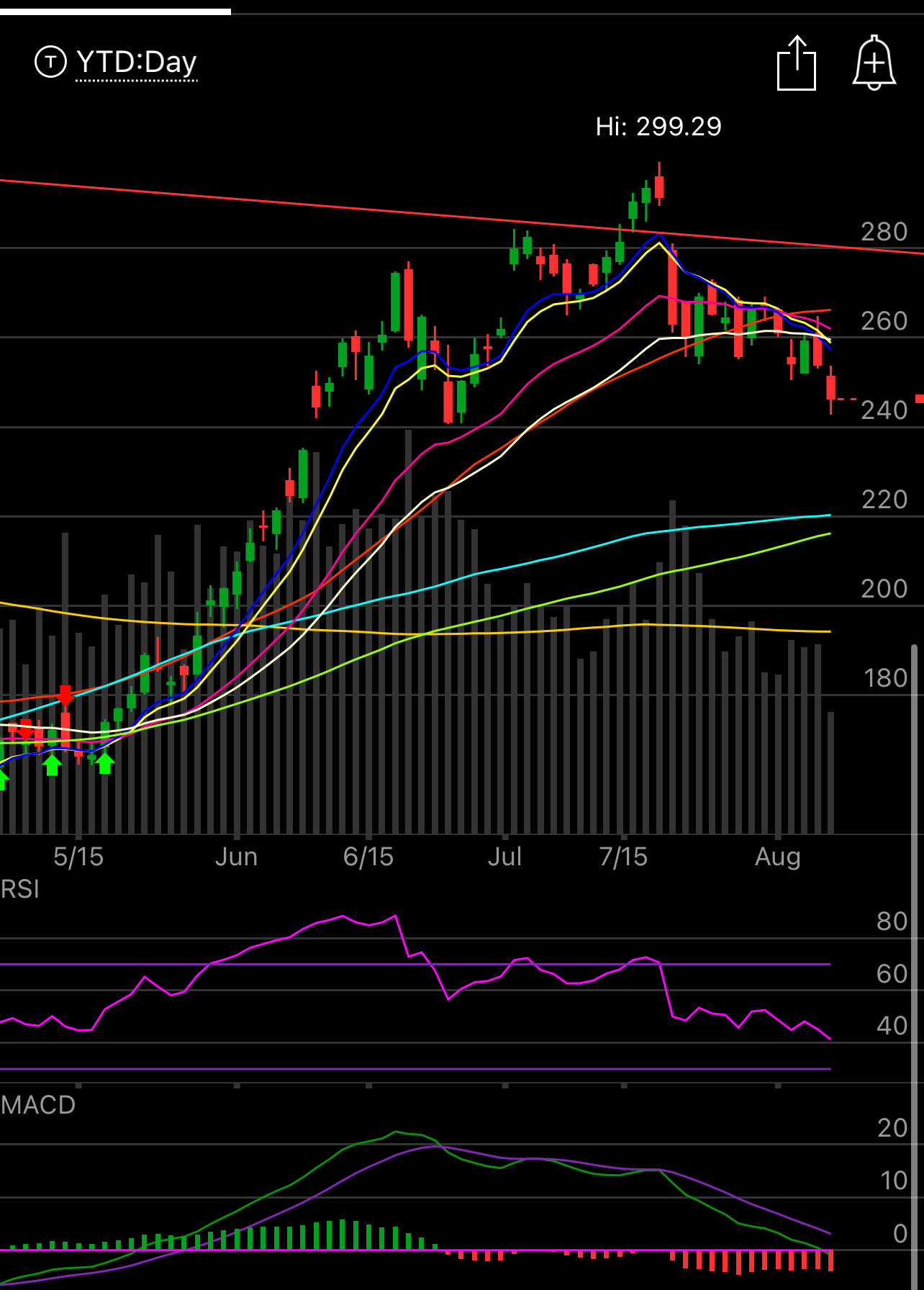Select the 5/15 date axis label

tap(78, 857)
